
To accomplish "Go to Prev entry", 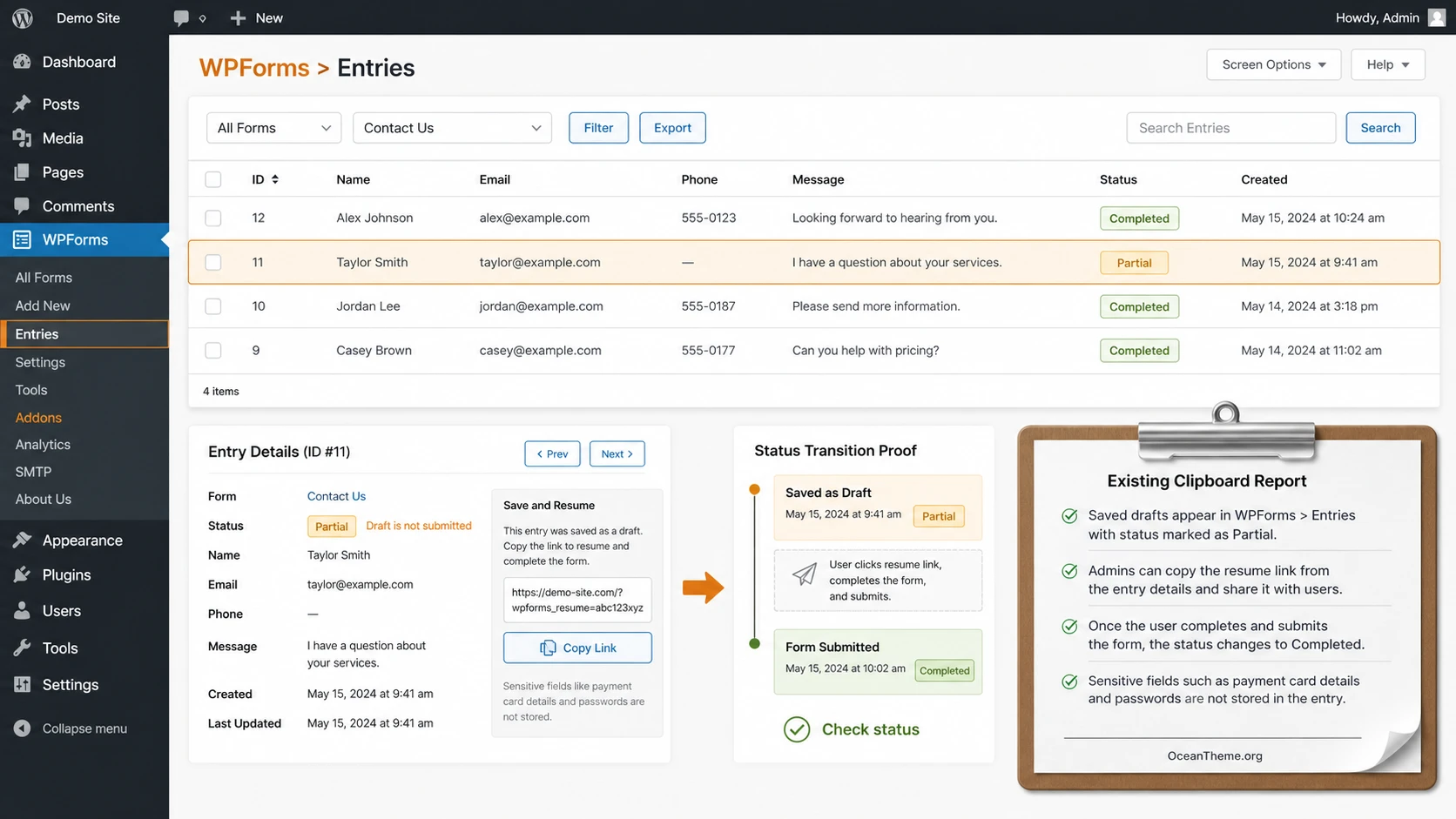I will [552, 453].
